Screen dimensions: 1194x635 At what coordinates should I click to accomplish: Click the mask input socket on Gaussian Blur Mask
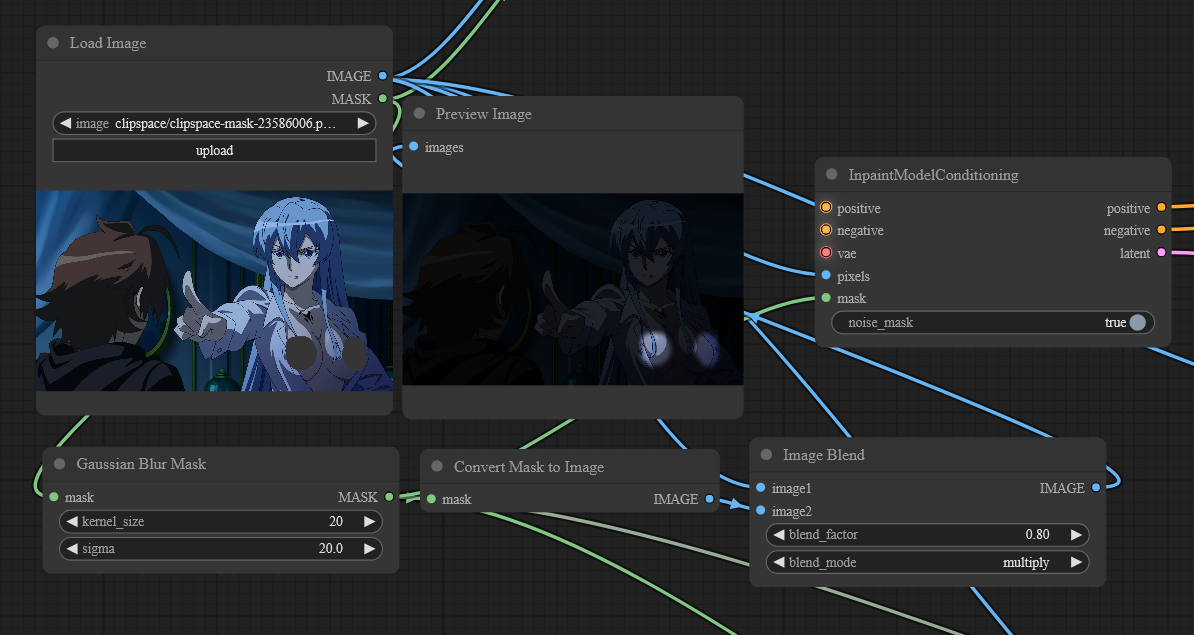pyautogui.click(x=54, y=496)
